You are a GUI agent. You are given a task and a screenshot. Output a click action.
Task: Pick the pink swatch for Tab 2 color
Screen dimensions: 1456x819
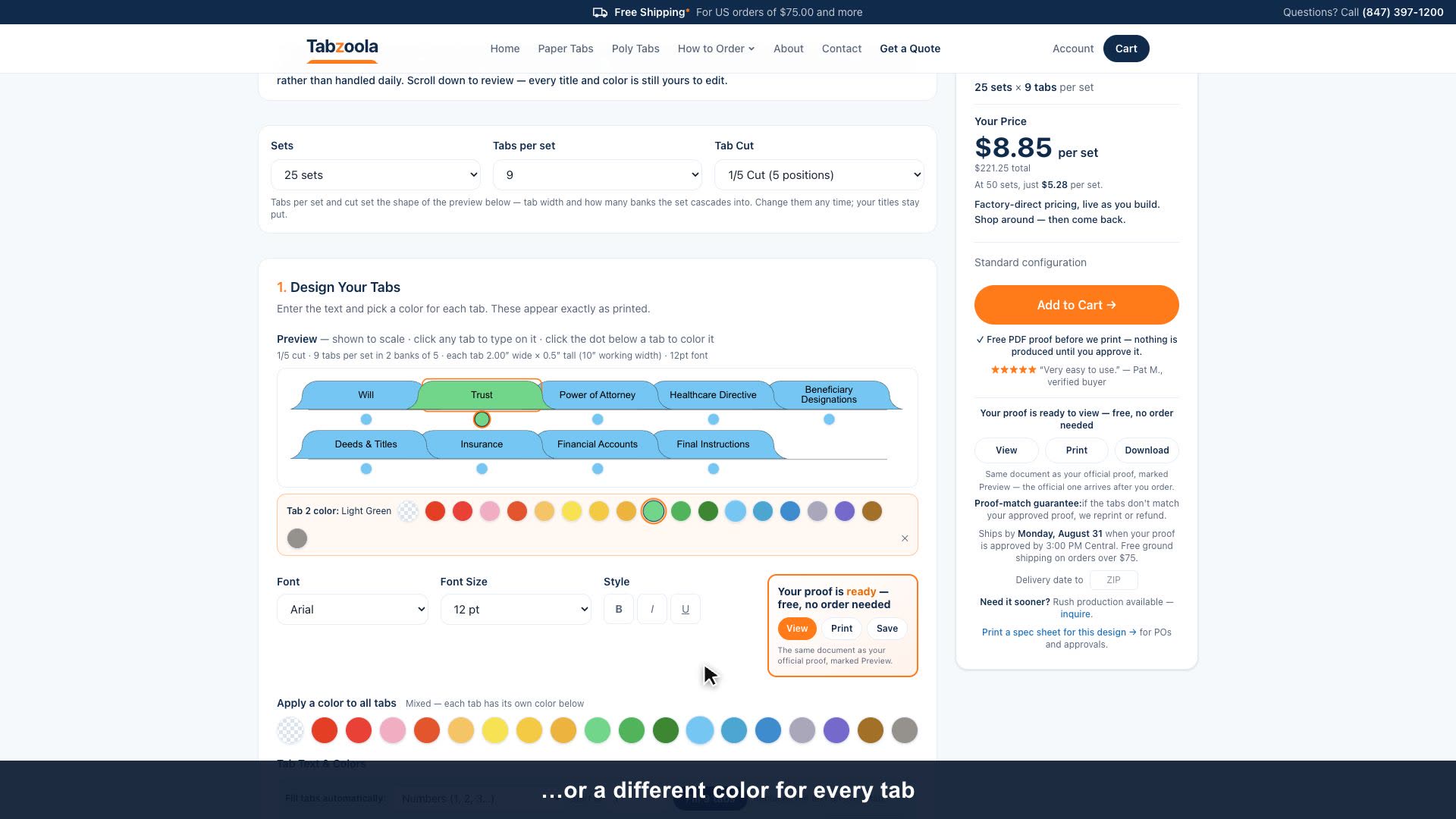click(x=490, y=511)
